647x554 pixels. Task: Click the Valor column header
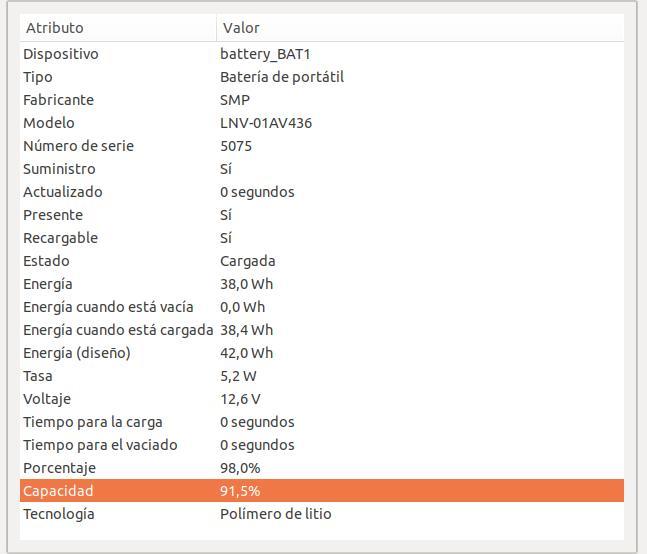[420, 28]
